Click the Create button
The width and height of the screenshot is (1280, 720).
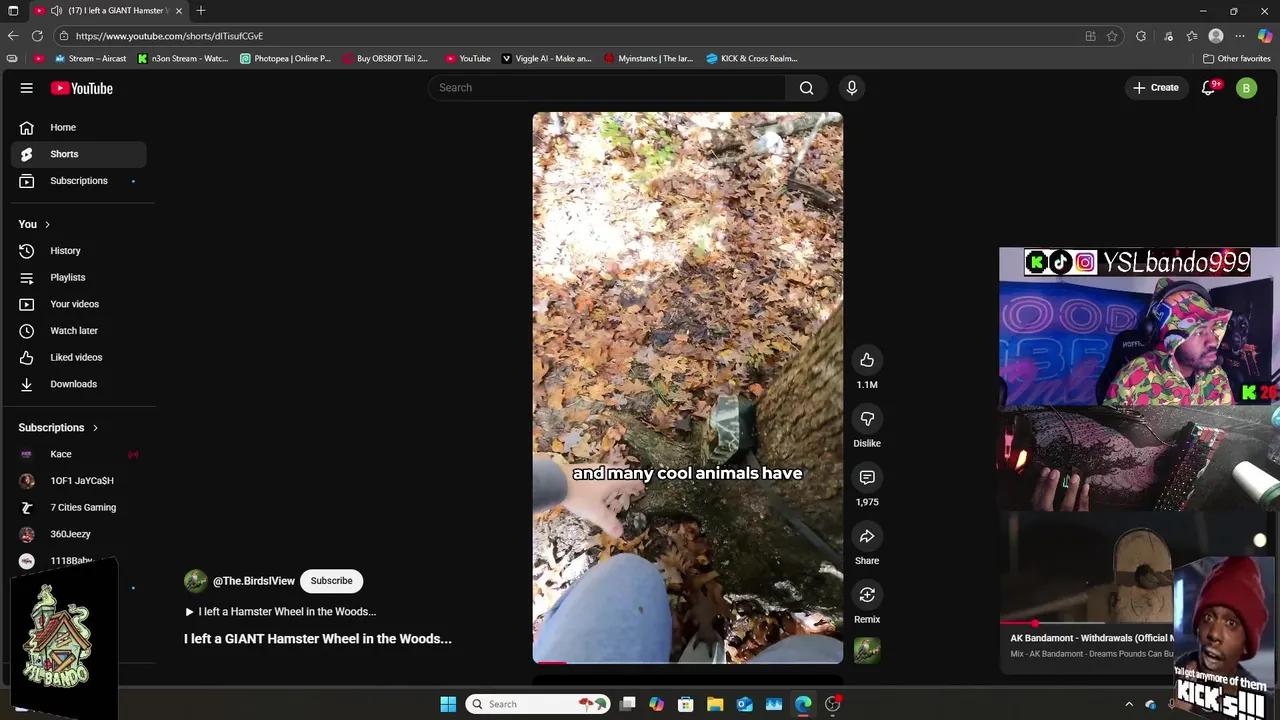1155,88
